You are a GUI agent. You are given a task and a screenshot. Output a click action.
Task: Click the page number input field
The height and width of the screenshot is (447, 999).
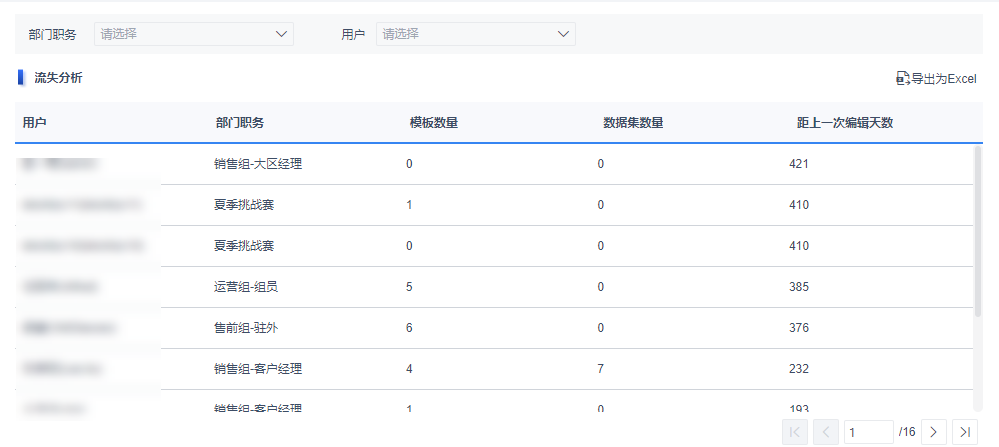click(868, 432)
